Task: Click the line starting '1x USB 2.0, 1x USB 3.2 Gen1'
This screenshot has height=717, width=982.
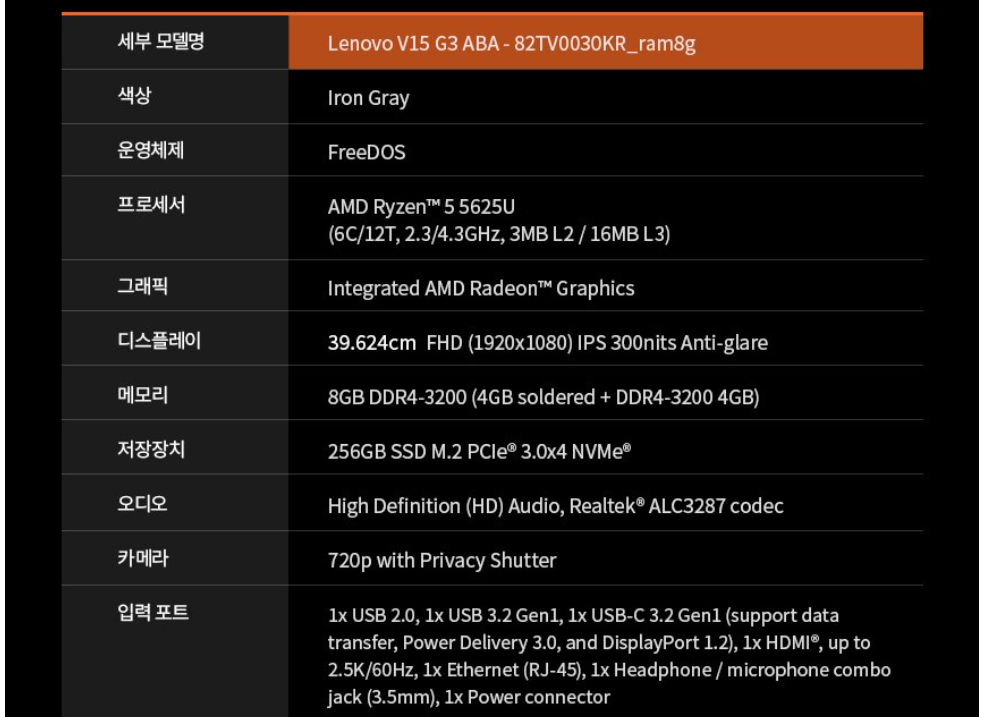Action: pyautogui.click(x=583, y=616)
